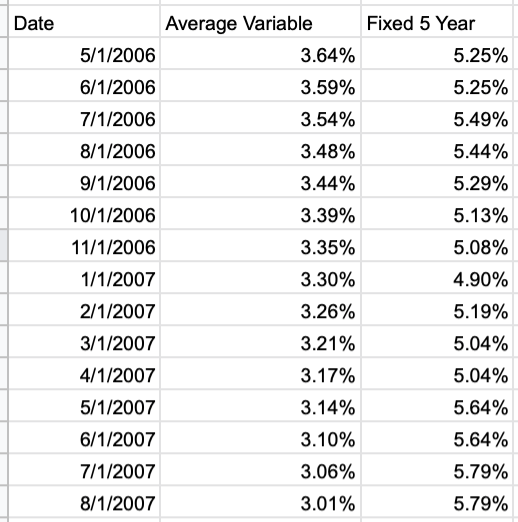Select the 5.13% fixed rate cell

(437, 213)
